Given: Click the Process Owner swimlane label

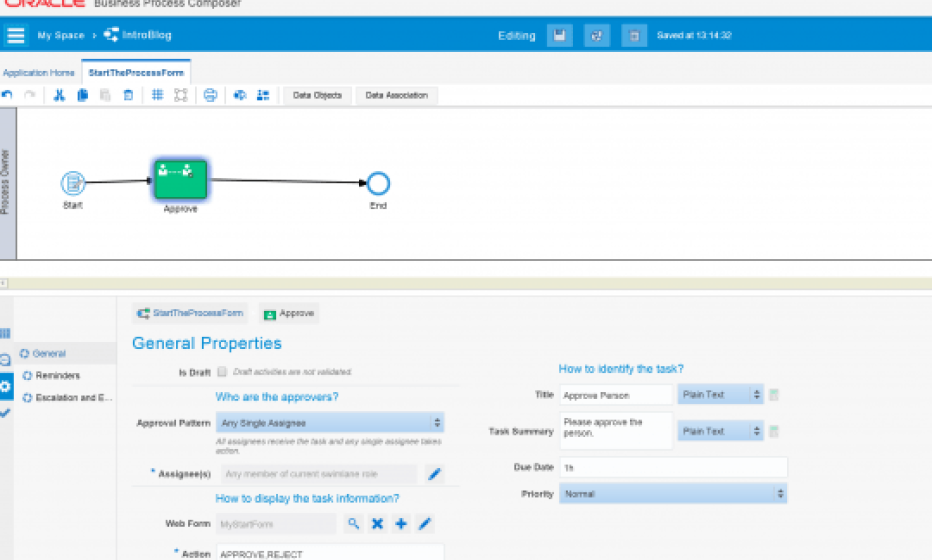Looking at the screenshot, I should coord(5,182).
